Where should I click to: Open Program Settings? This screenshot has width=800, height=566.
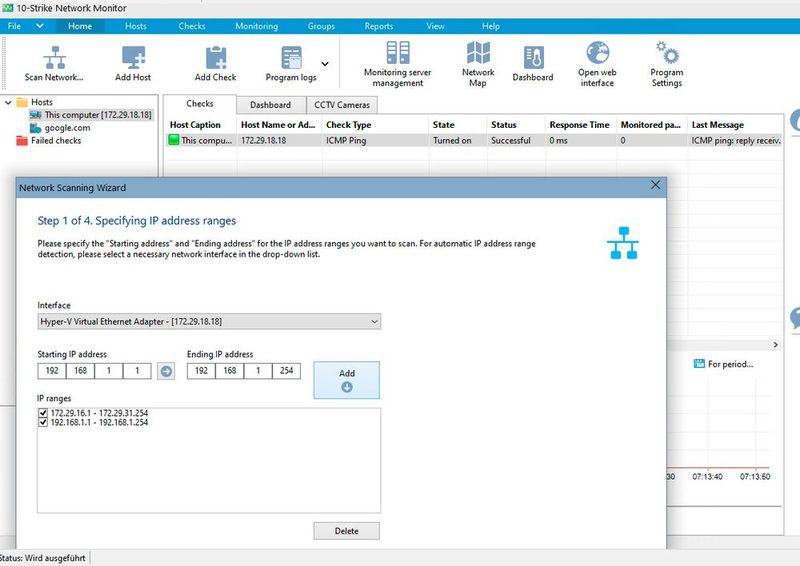click(666, 63)
